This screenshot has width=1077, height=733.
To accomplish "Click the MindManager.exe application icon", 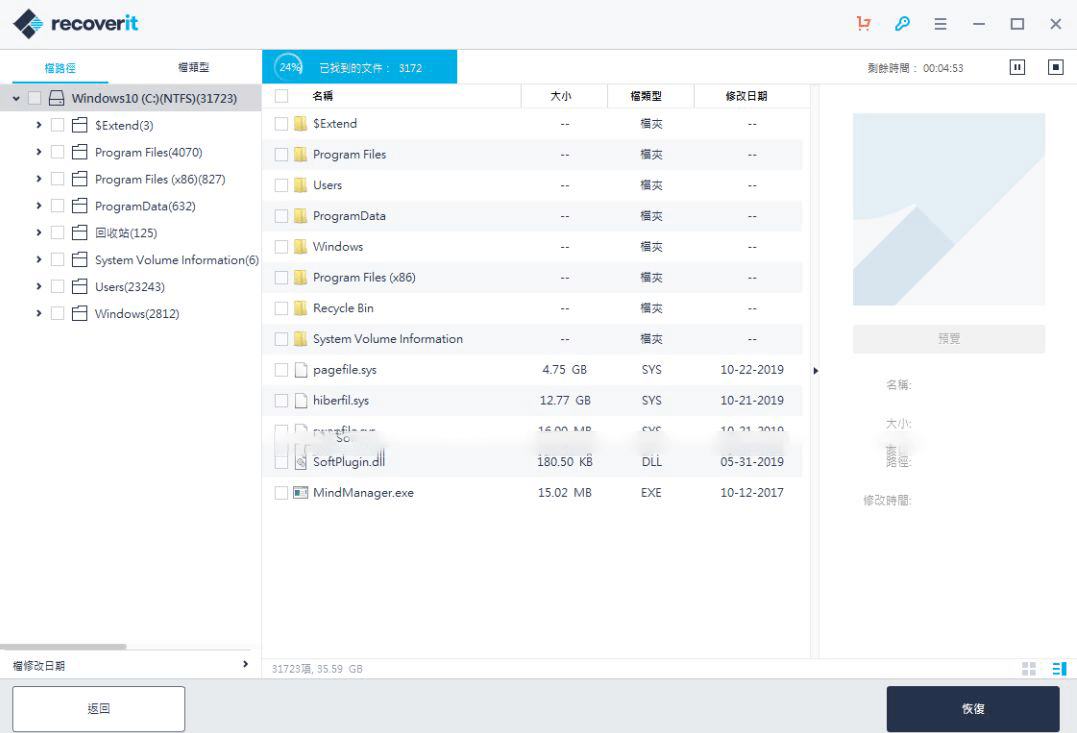I will point(300,493).
